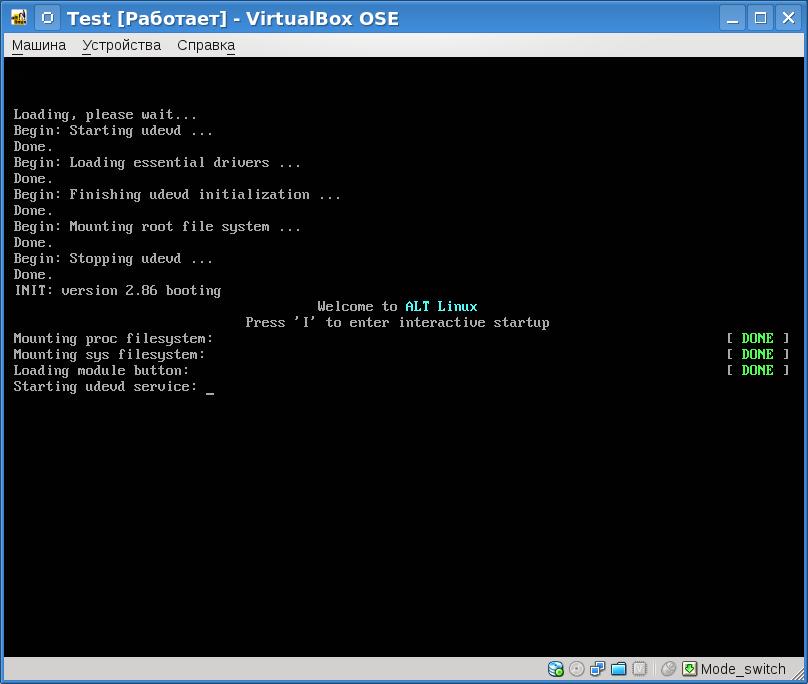Open the Устройства menu

[121, 45]
